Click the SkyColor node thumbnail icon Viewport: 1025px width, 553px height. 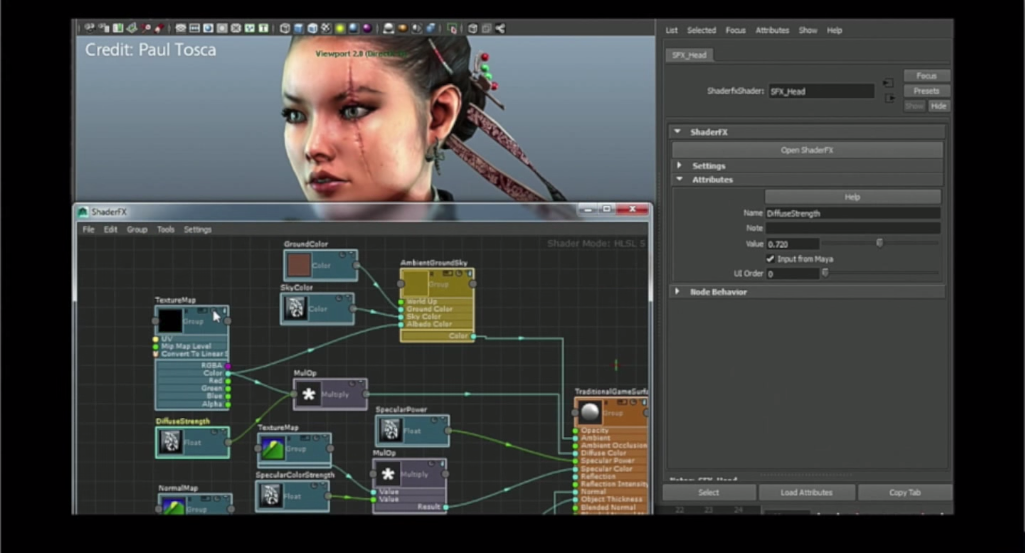pos(295,309)
